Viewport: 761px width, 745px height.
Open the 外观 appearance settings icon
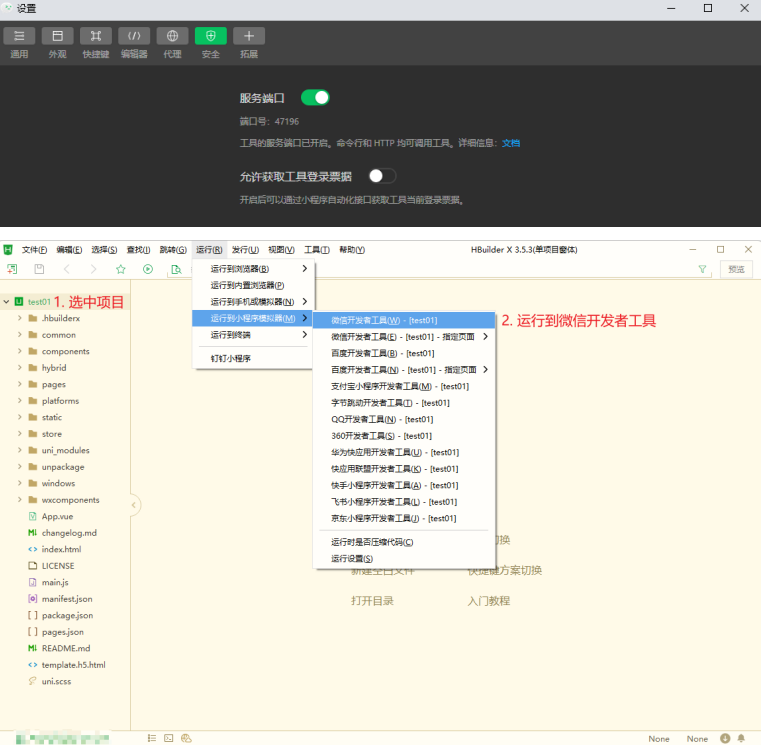click(x=57, y=36)
